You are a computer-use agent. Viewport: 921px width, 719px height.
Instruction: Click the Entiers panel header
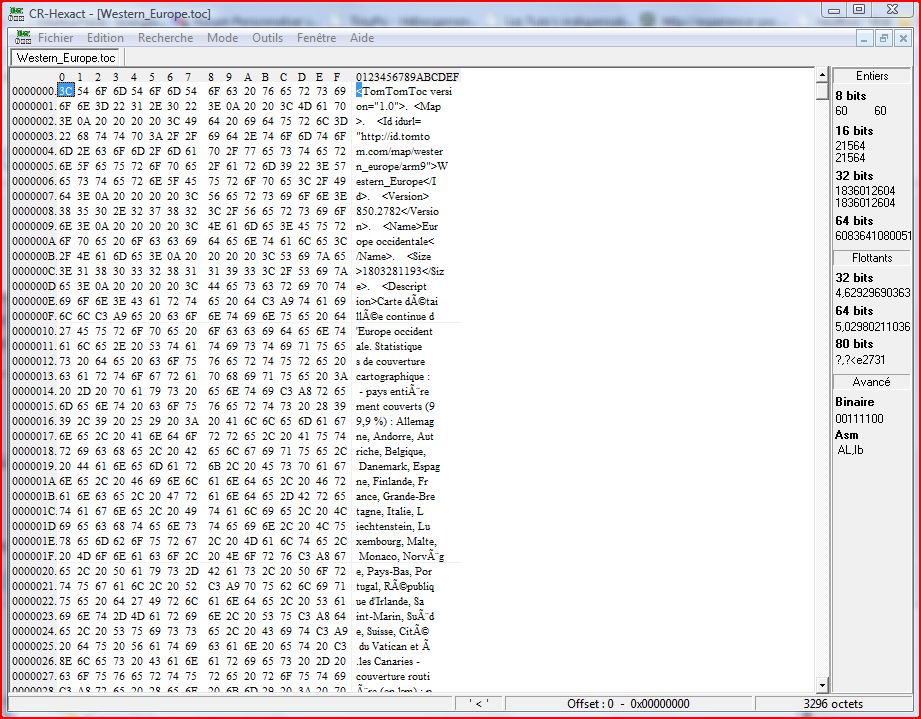click(x=872, y=76)
